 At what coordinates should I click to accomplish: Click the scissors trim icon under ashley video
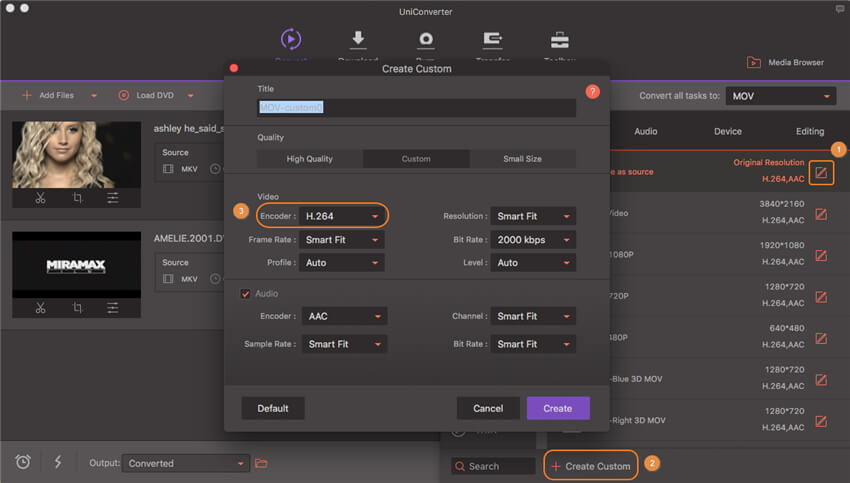click(41, 198)
